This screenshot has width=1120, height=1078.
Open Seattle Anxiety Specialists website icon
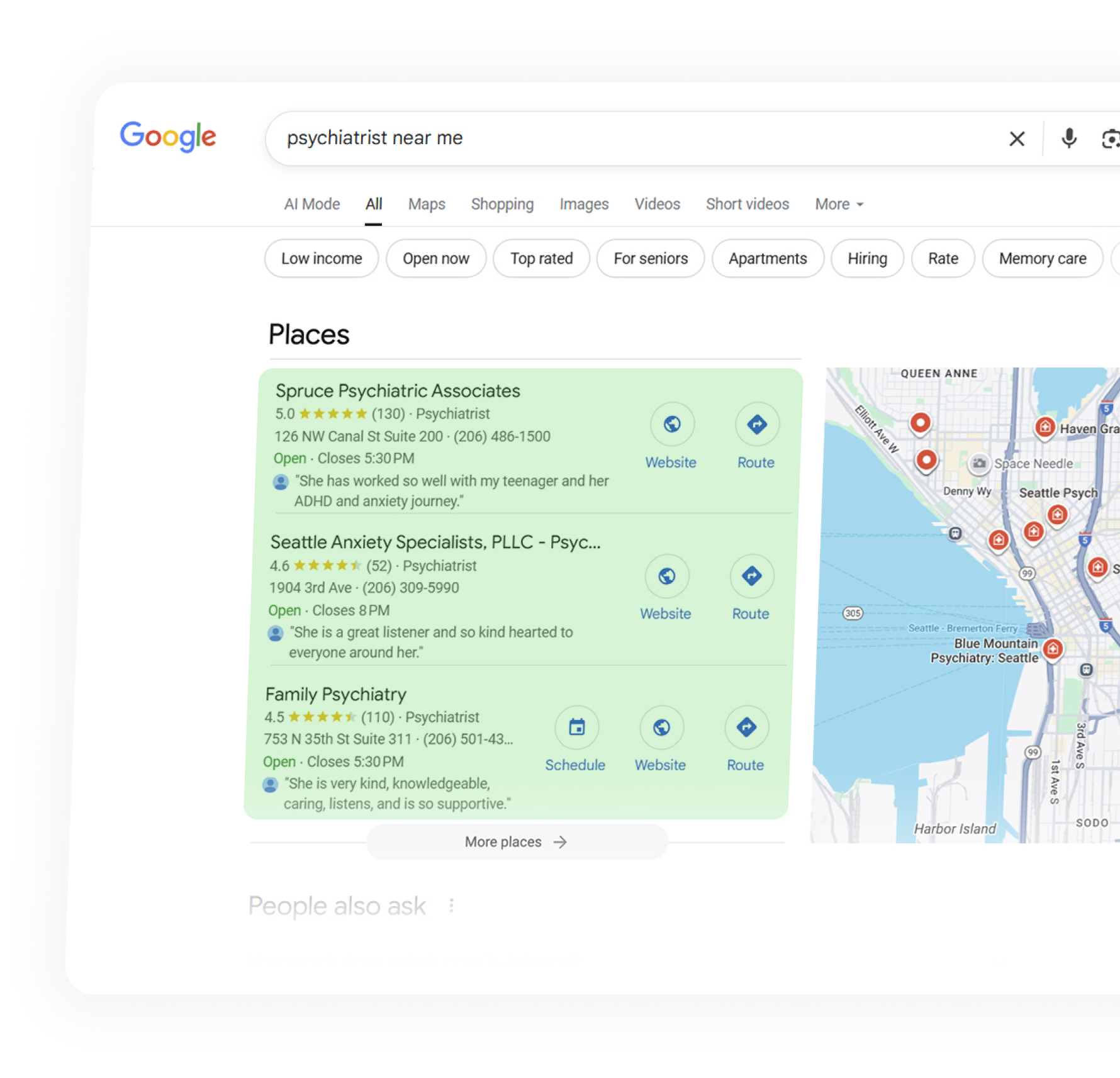(x=666, y=576)
